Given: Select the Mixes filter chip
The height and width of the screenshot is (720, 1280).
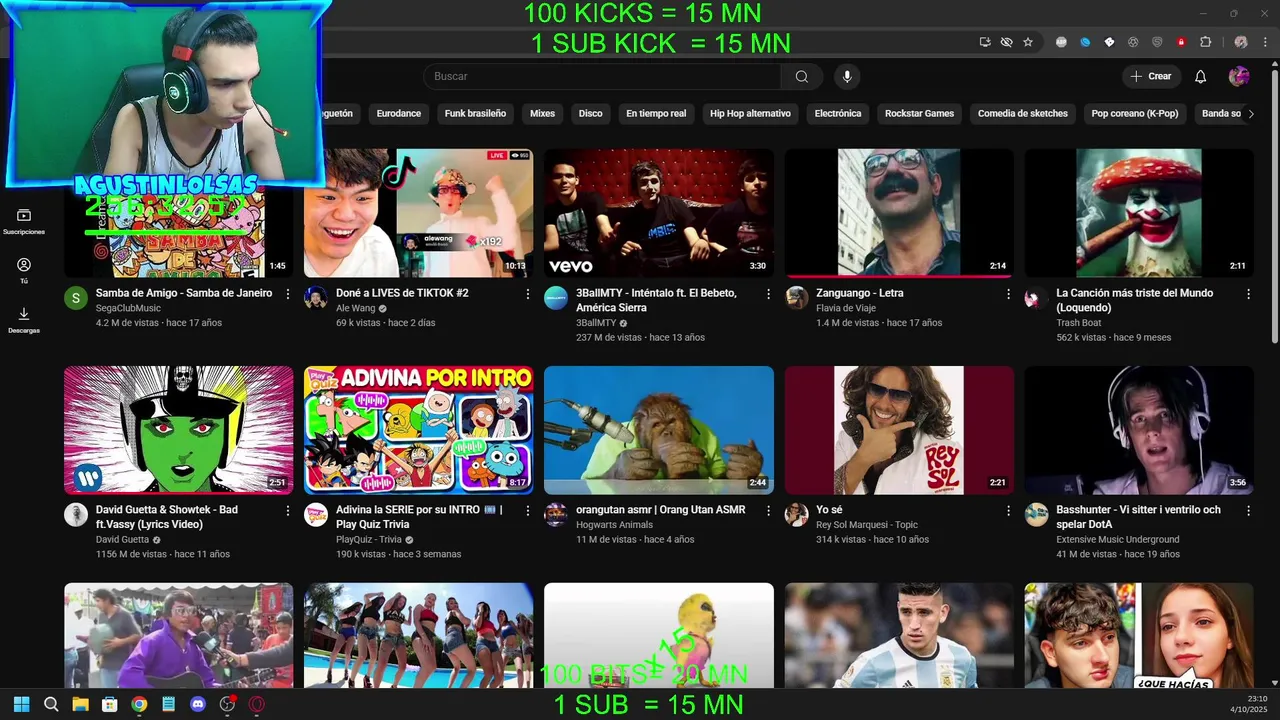Looking at the screenshot, I should [542, 114].
